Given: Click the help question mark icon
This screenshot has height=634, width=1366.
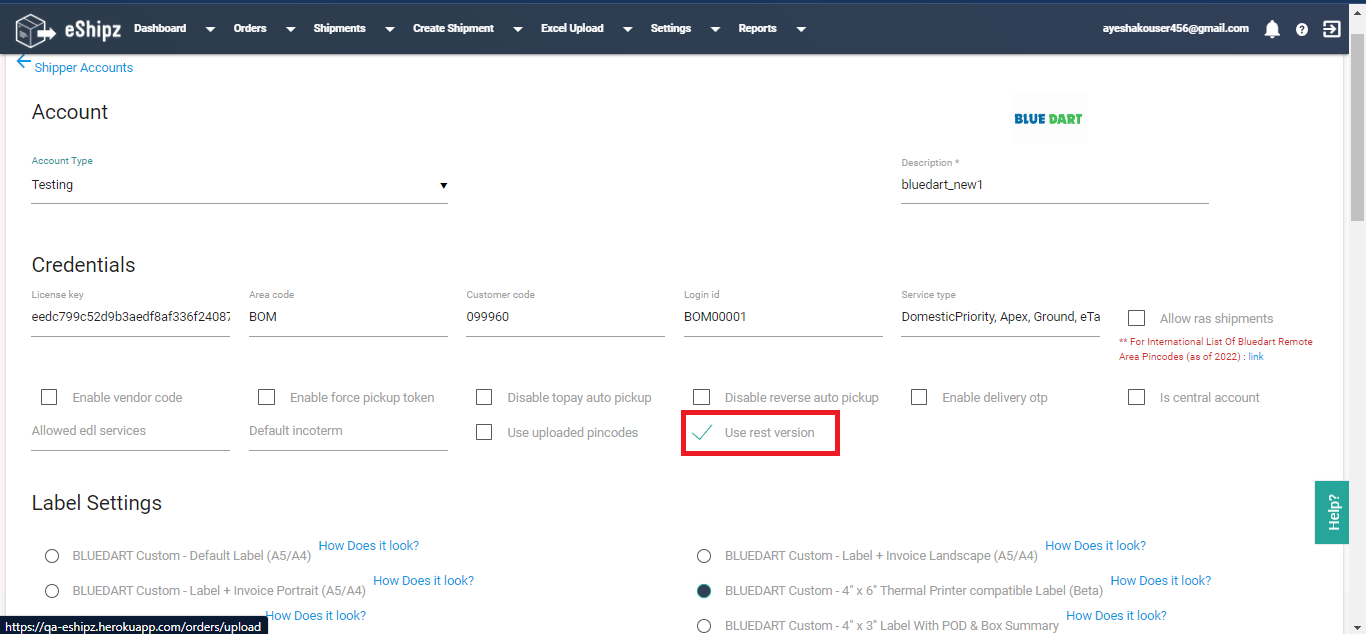Looking at the screenshot, I should coord(1302,29).
